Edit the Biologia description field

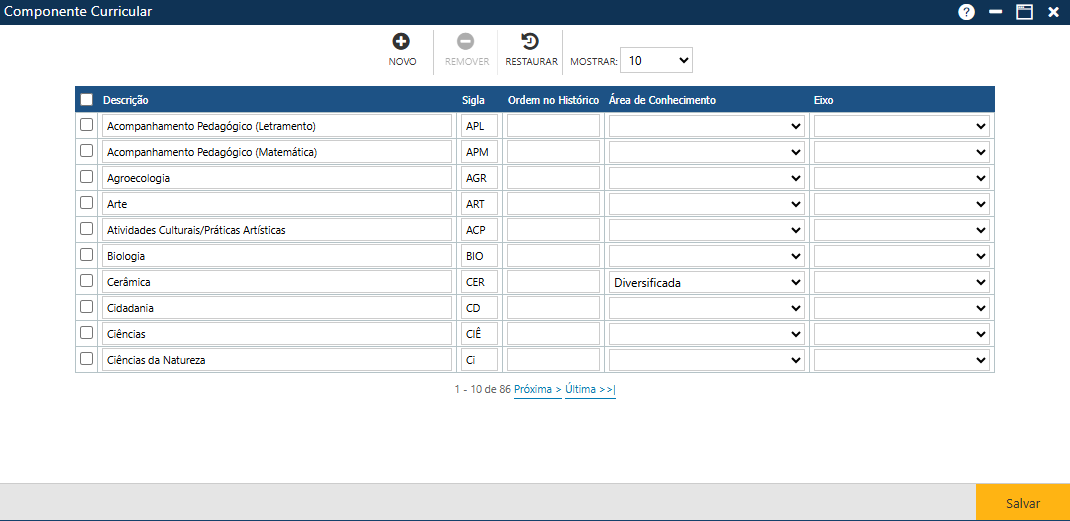(277, 255)
